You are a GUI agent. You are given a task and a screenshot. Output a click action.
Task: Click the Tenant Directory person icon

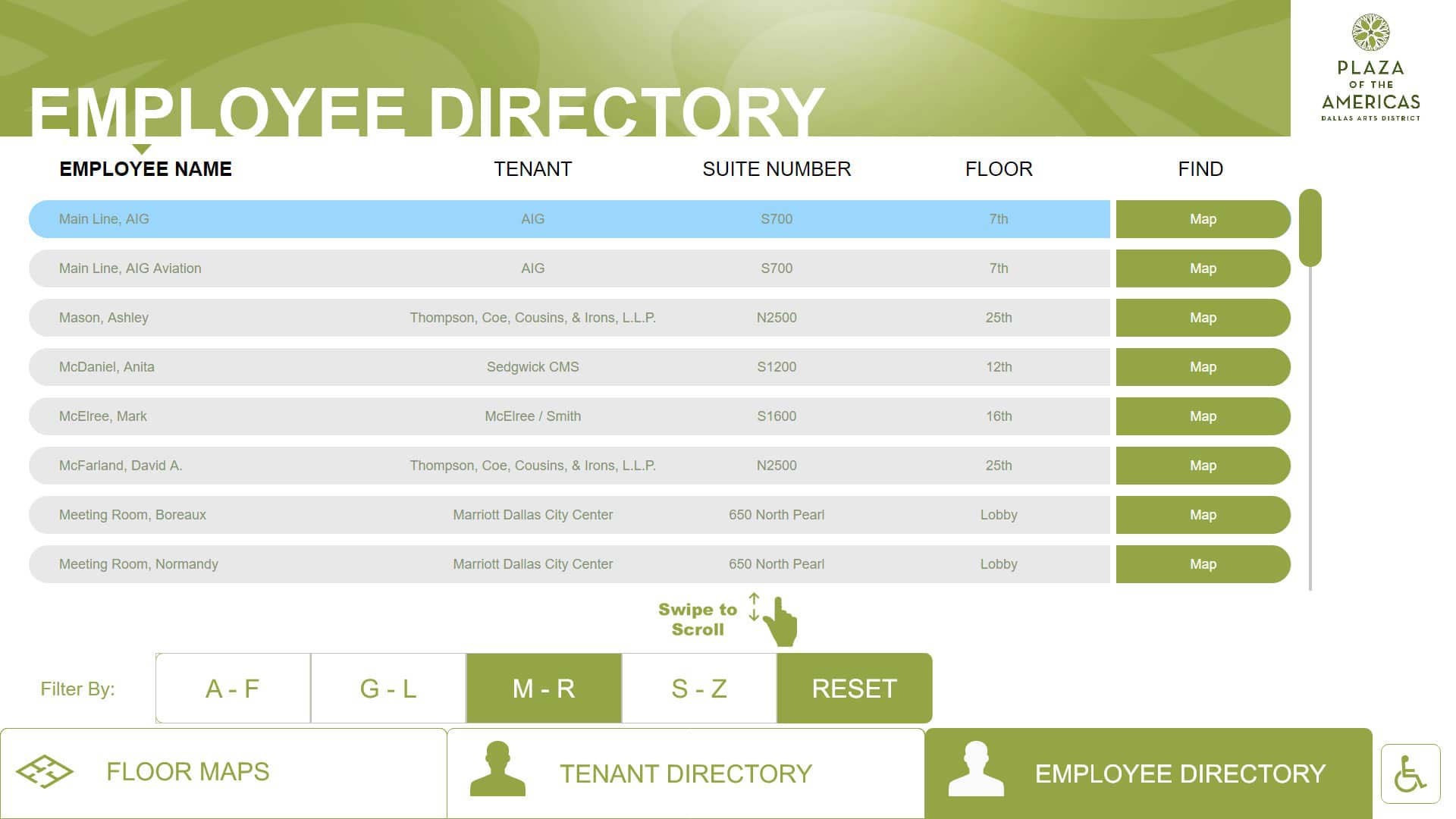(x=497, y=769)
